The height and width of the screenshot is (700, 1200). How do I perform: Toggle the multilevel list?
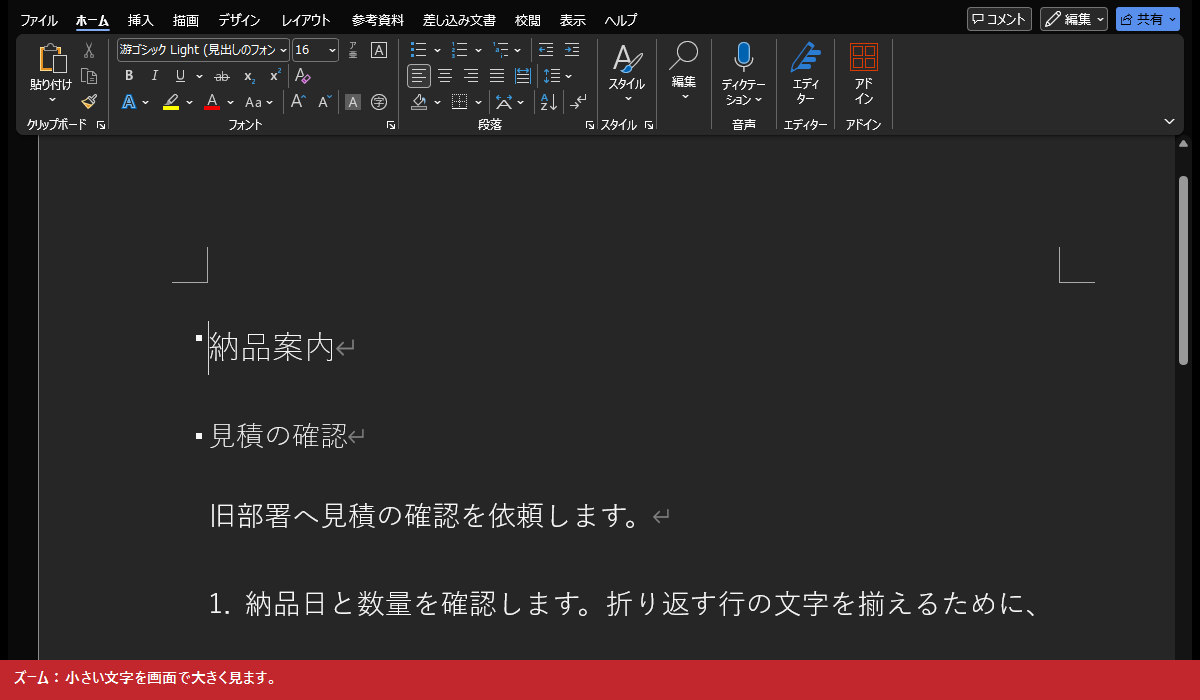pyautogui.click(x=501, y=50)
